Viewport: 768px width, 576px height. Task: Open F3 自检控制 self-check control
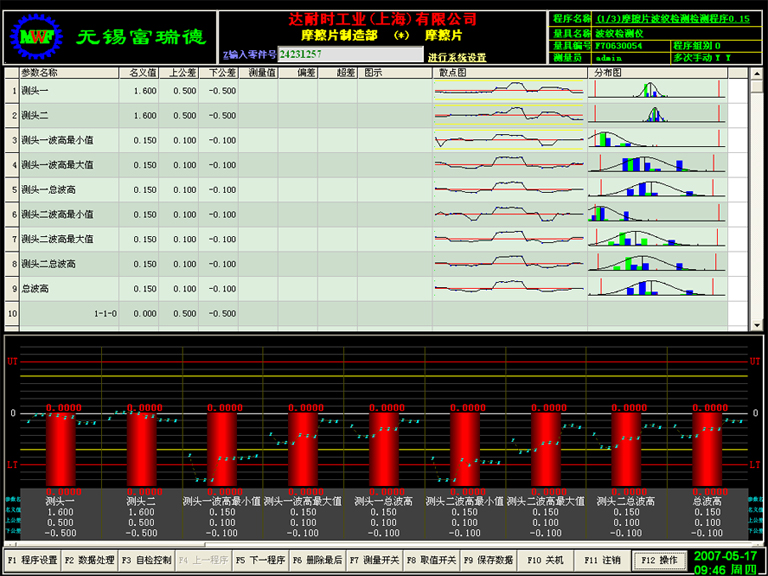pyautogui.click(x=147, y=560)
